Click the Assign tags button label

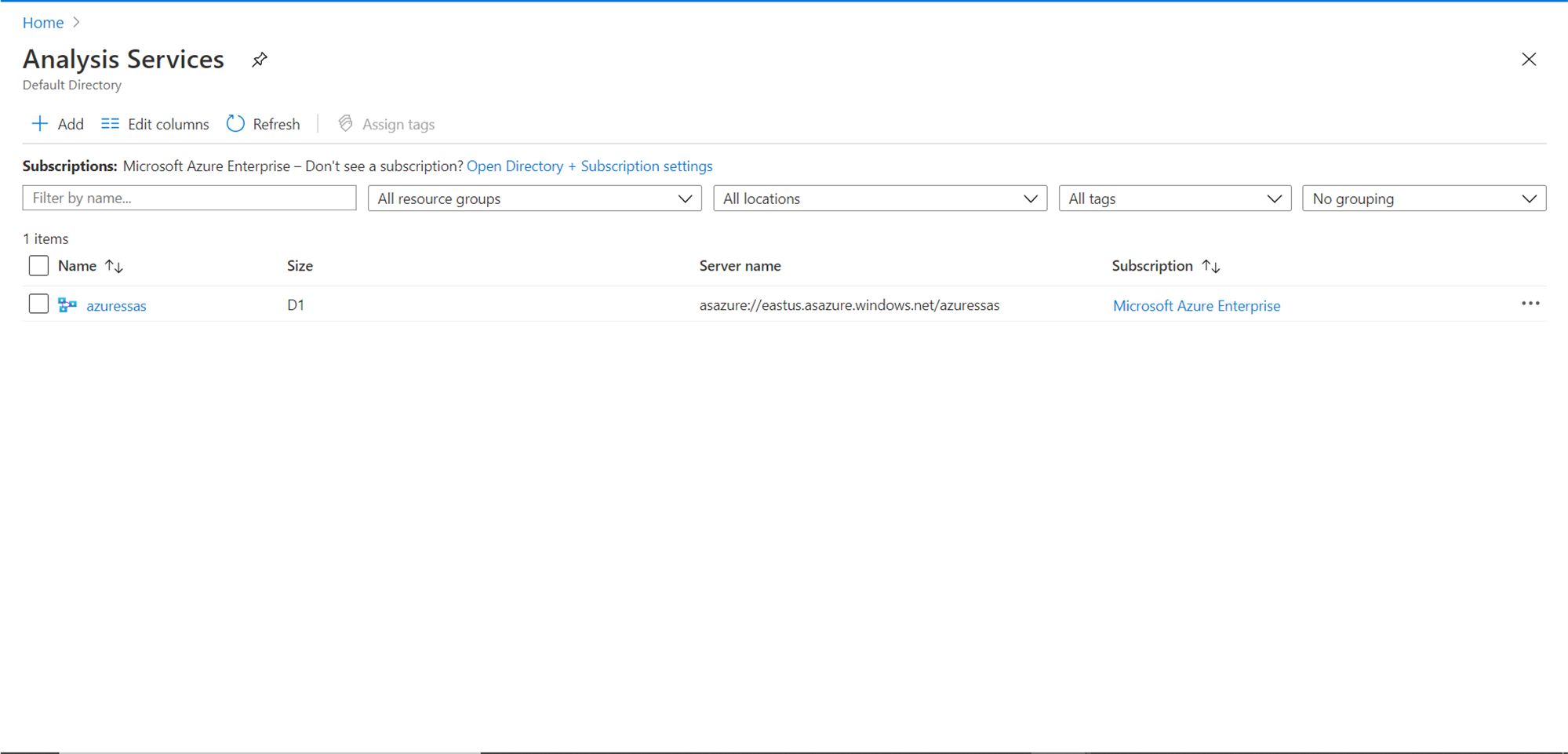(398, 124)
